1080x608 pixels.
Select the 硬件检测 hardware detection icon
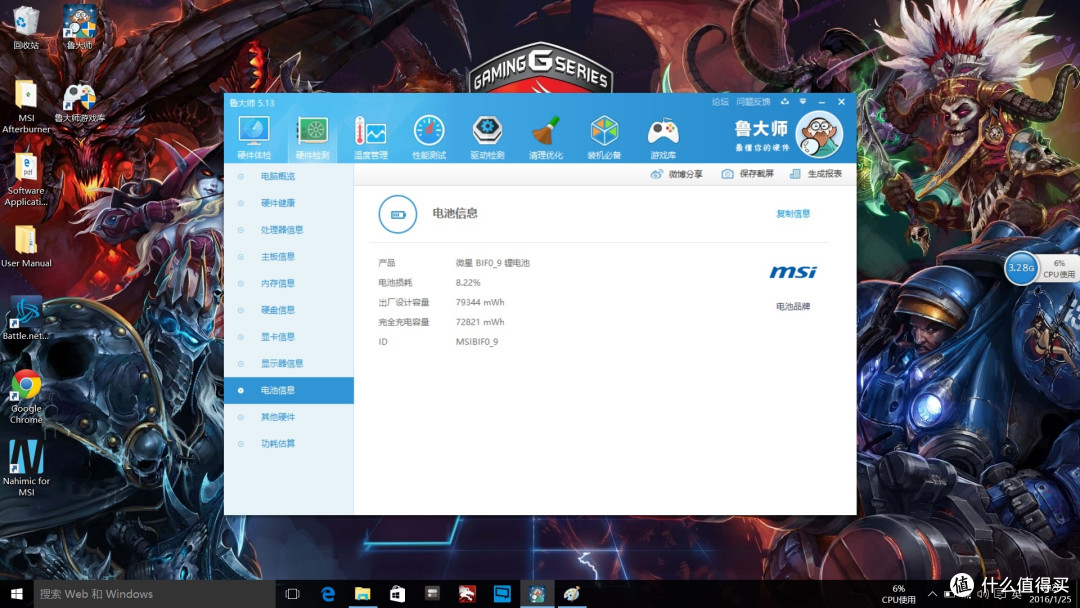(x=312, y=137)
